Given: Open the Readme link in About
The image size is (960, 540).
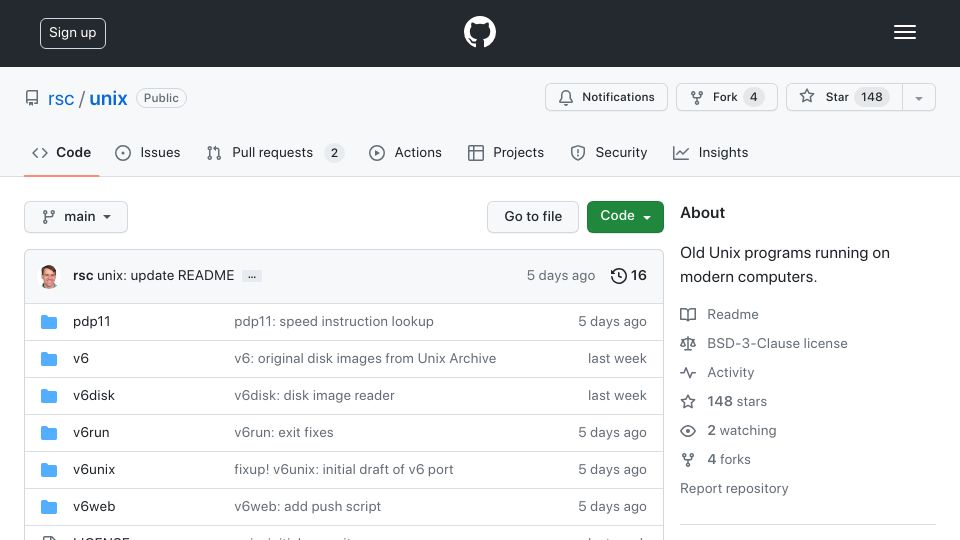Looking at the screenshot, I should click(732, 315).
